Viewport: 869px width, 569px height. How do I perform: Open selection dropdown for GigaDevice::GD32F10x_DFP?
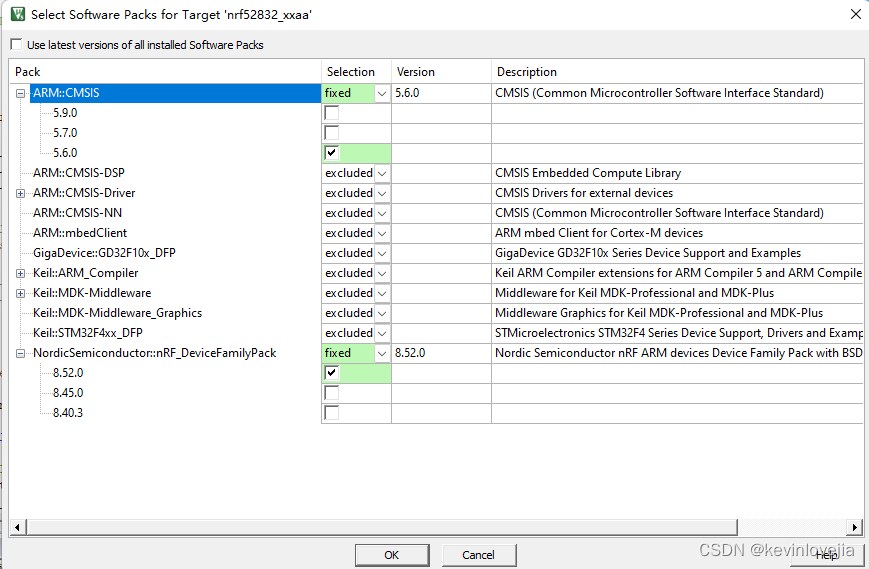[x=382, y=253]
